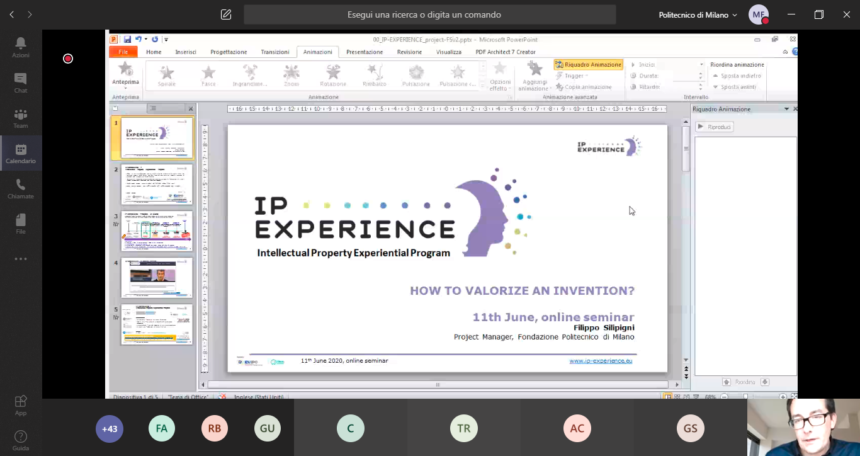The width and height of the screenshot is (860, 456).
Task: Expand the Undo history dropdown arrow
Action: (x=146, y=40)
